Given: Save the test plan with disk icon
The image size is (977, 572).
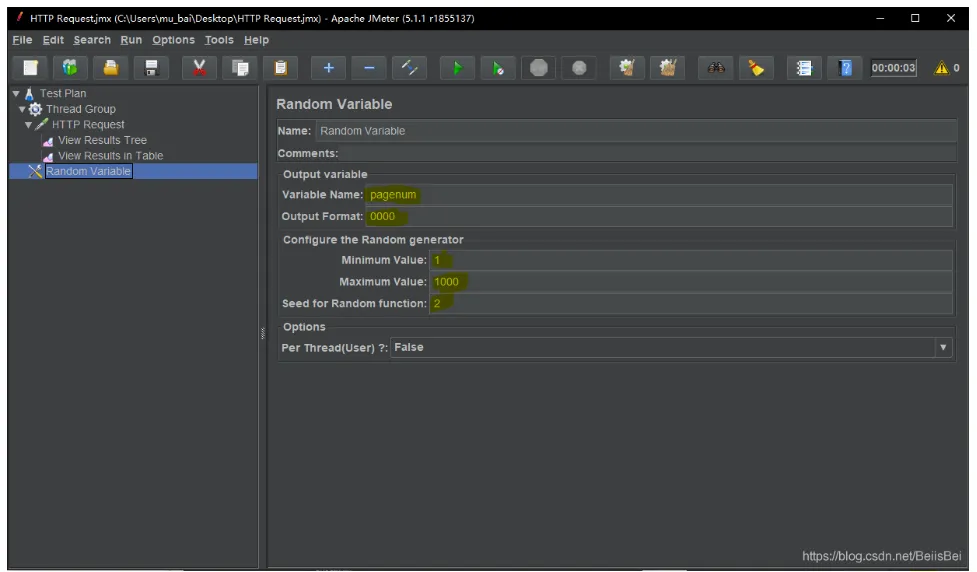Looking at the screenshot, I should click(x=152, y=68).
